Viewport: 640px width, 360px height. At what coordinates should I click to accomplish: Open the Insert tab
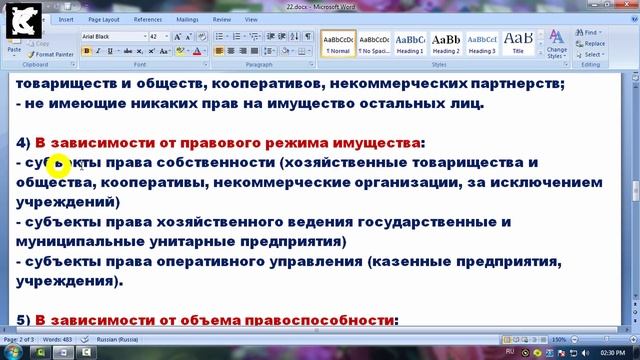[66, 20]
